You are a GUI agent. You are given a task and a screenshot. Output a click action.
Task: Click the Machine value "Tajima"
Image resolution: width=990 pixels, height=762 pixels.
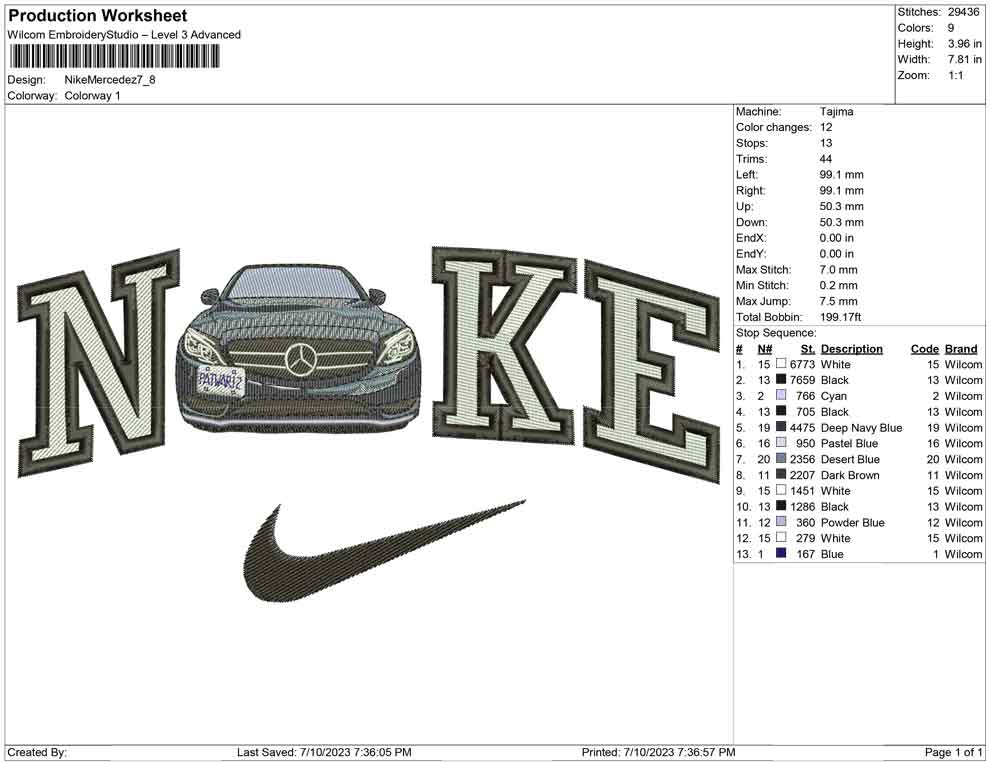click(x=837, y=111)
